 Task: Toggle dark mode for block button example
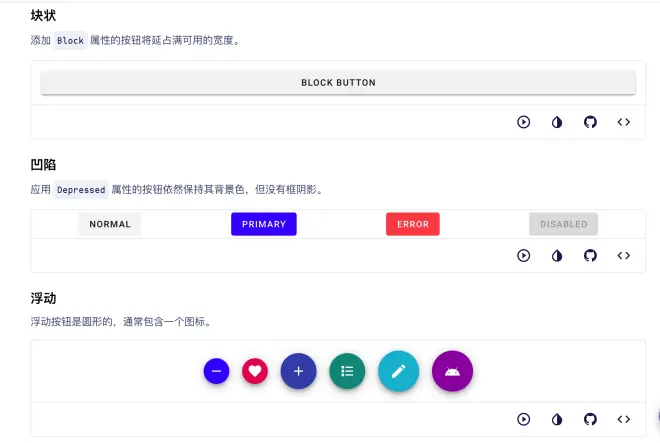[x=557, y=122]
